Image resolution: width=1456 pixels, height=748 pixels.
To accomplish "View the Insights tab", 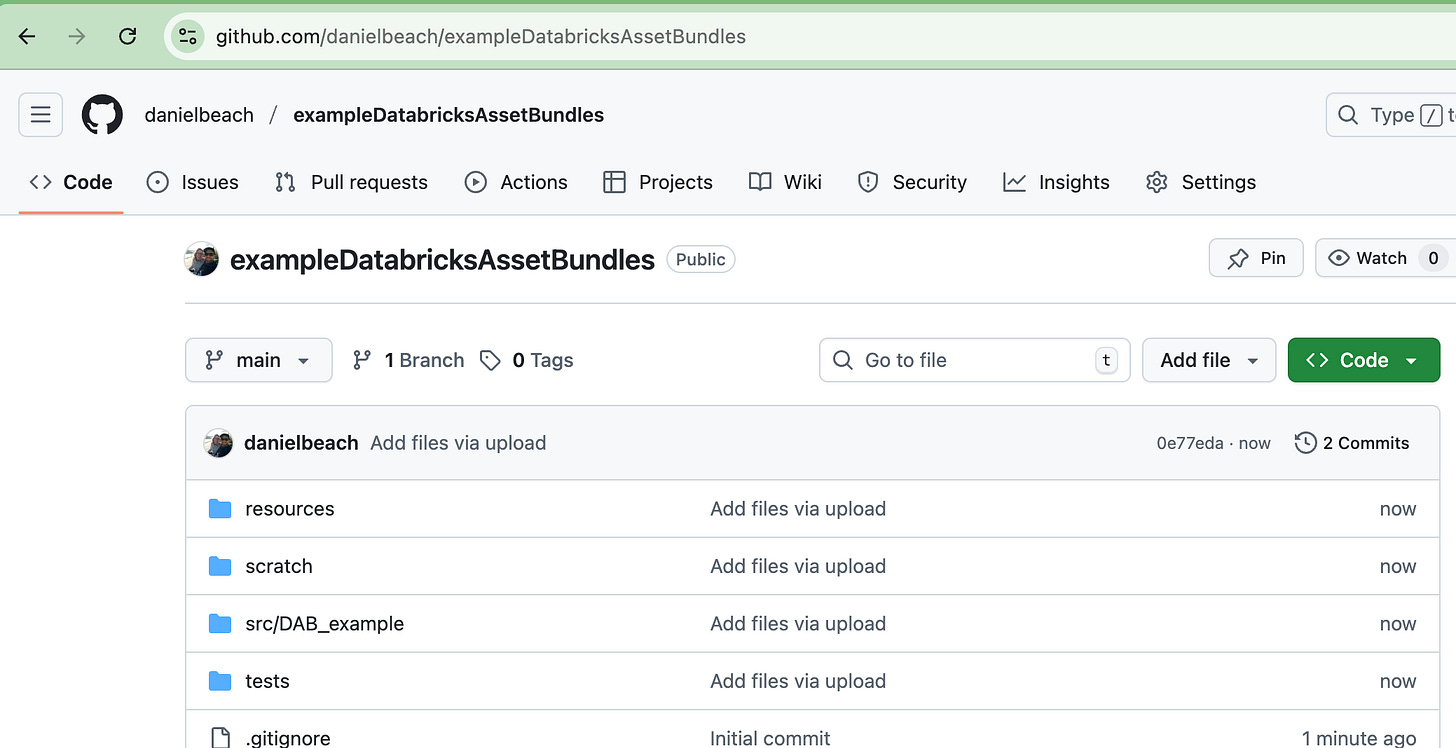I will (x=1056, y=182).
